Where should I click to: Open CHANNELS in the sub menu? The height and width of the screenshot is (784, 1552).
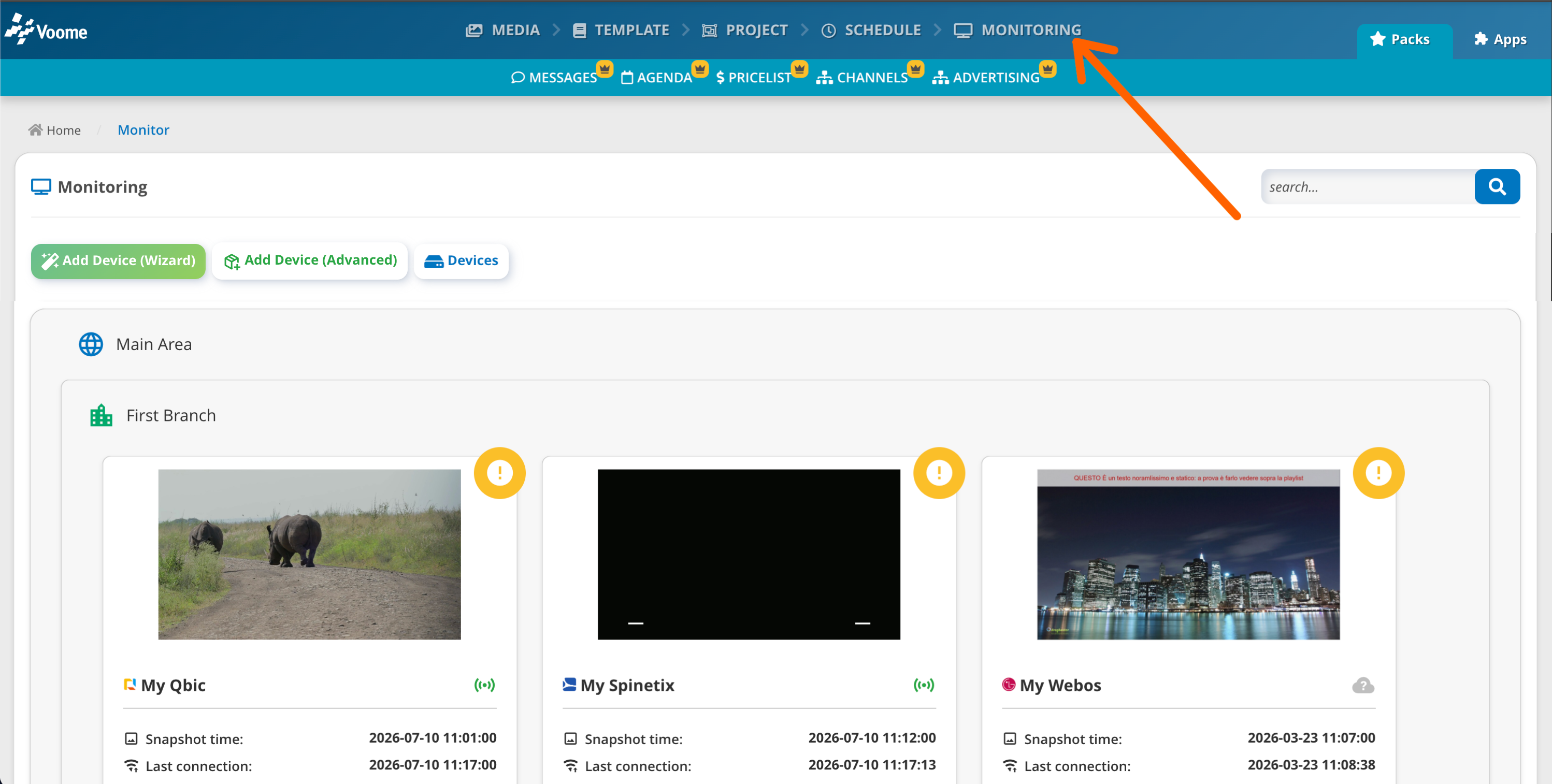click(861, 78)
